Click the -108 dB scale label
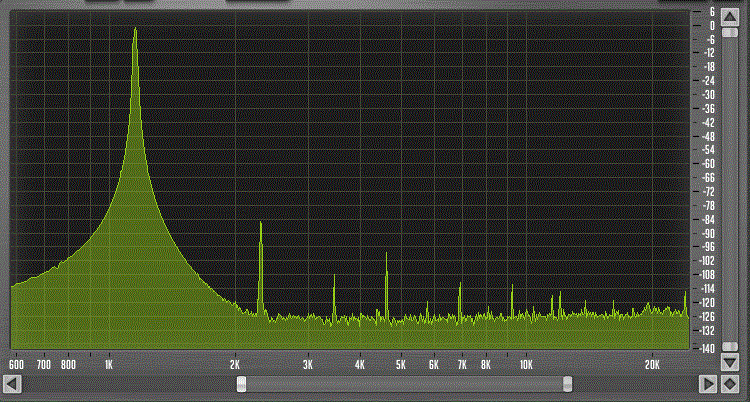 [706, 275]
